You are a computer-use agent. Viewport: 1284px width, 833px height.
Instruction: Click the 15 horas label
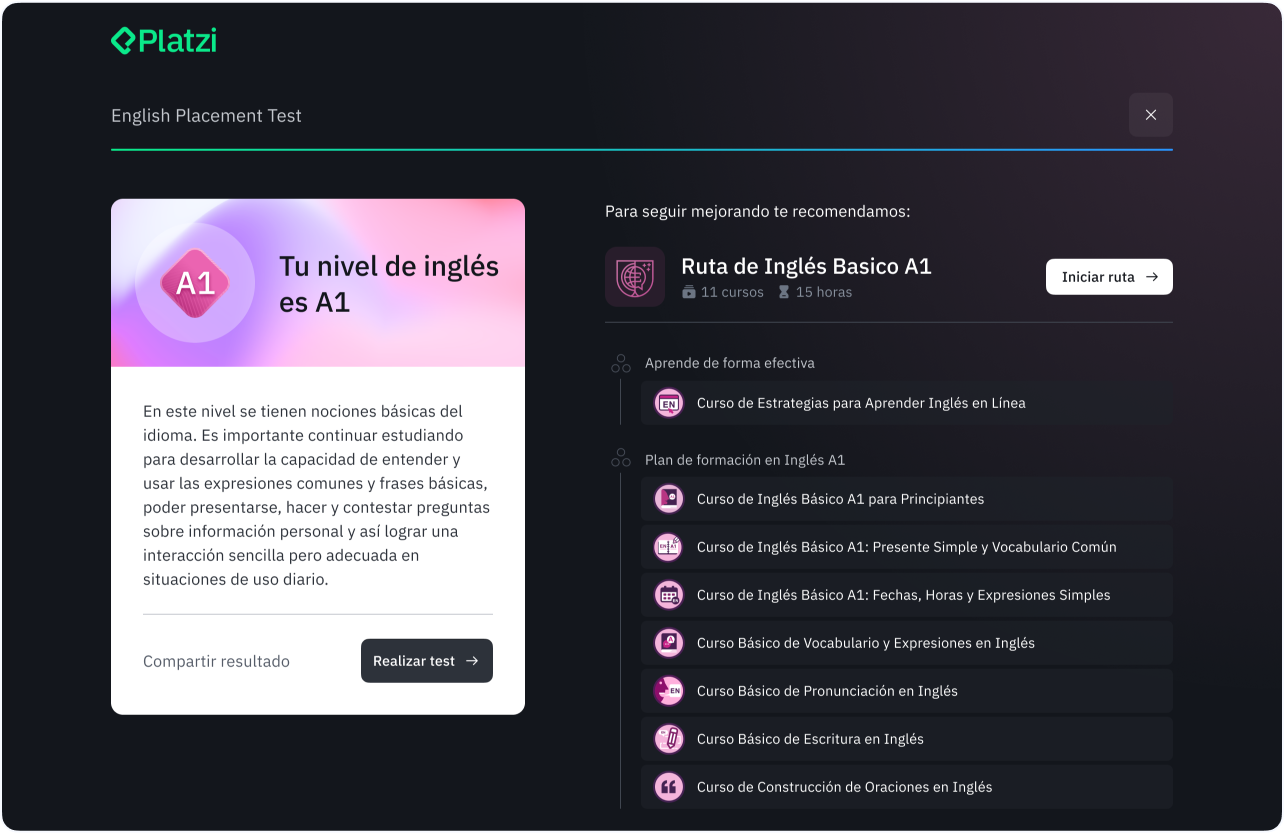(824, 292)
